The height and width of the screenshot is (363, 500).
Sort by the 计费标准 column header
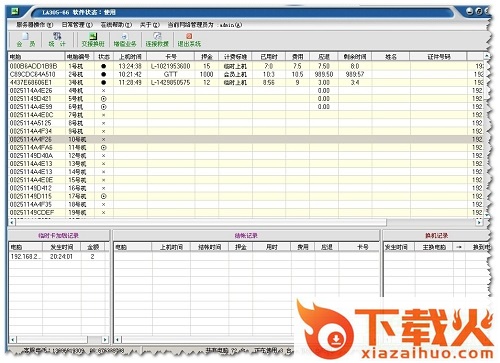tap(235, 57)
